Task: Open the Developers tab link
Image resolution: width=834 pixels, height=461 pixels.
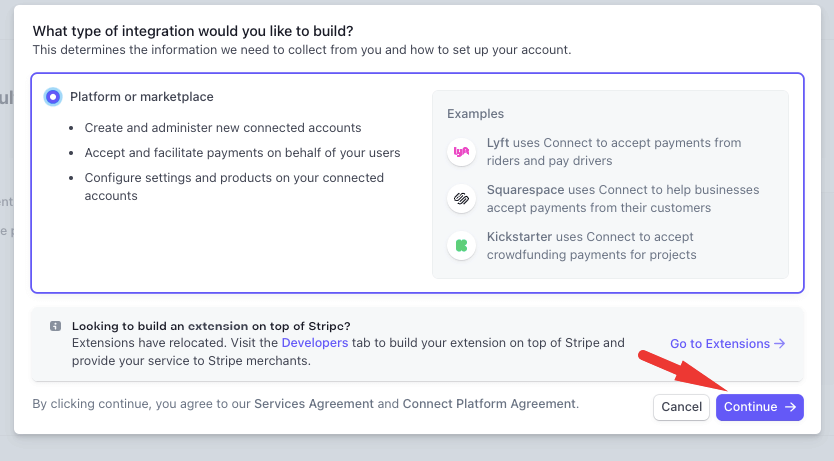Action: coord(315,343)
